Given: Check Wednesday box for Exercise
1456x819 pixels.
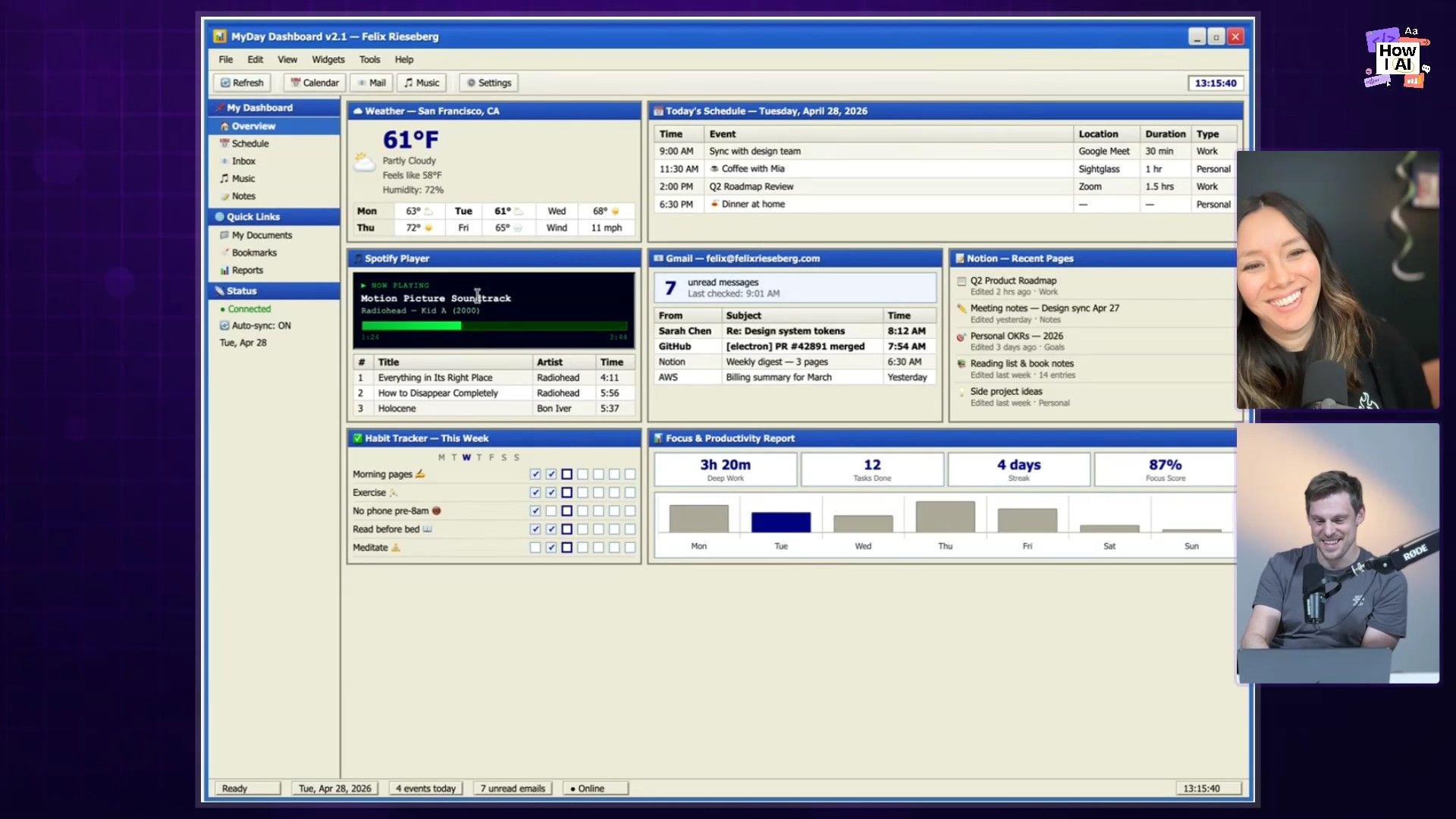Looking at the screenshot, I should coord(566,492).
